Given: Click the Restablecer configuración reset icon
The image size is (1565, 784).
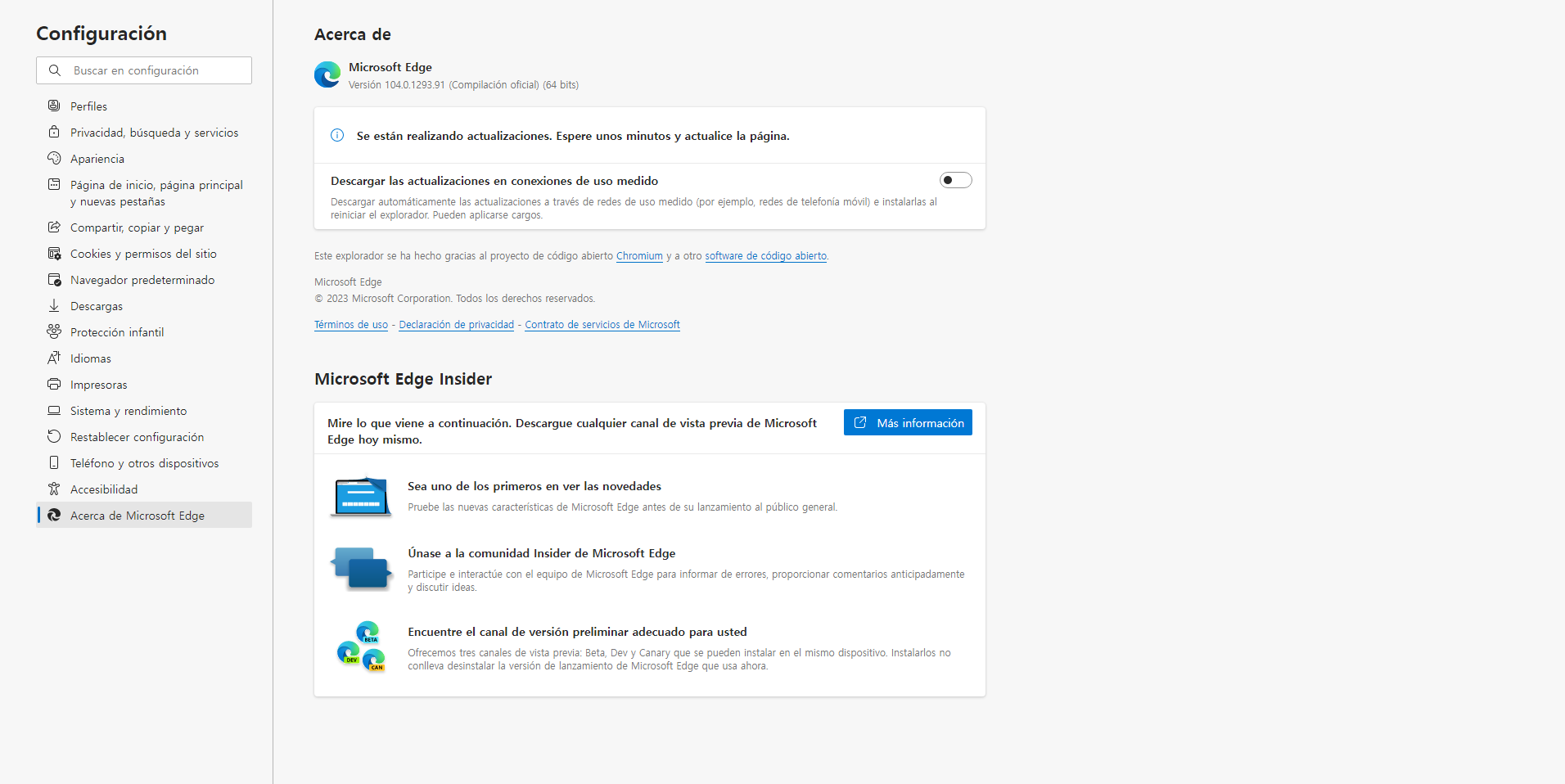Looking at the screenshot, I should pos(54,436).
